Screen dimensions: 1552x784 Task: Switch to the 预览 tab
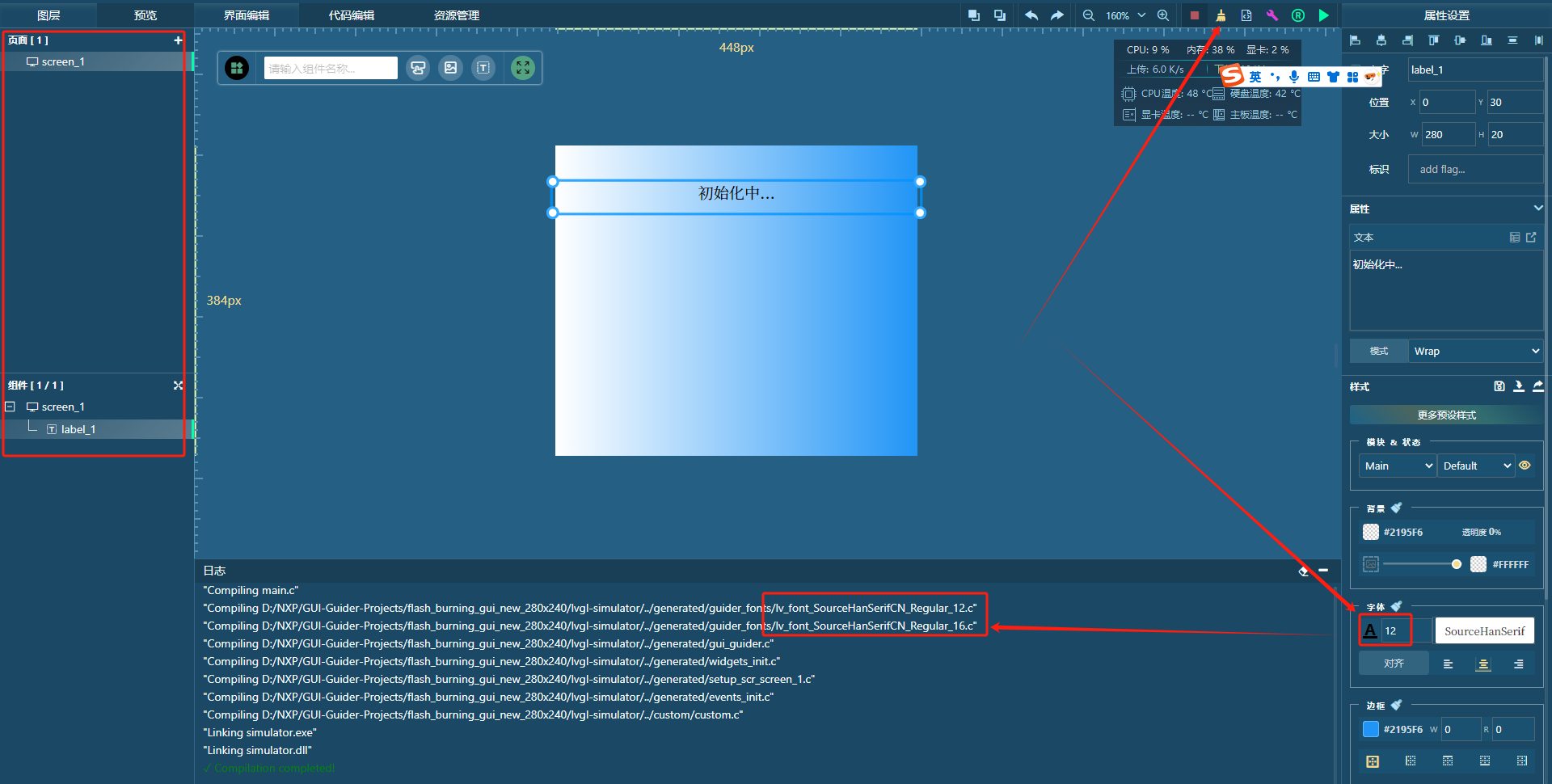click(145, 15)
